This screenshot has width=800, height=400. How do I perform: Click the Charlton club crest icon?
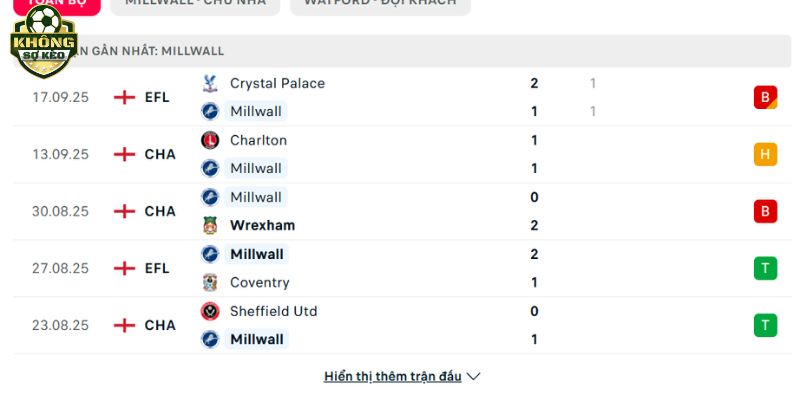(210, 140)
